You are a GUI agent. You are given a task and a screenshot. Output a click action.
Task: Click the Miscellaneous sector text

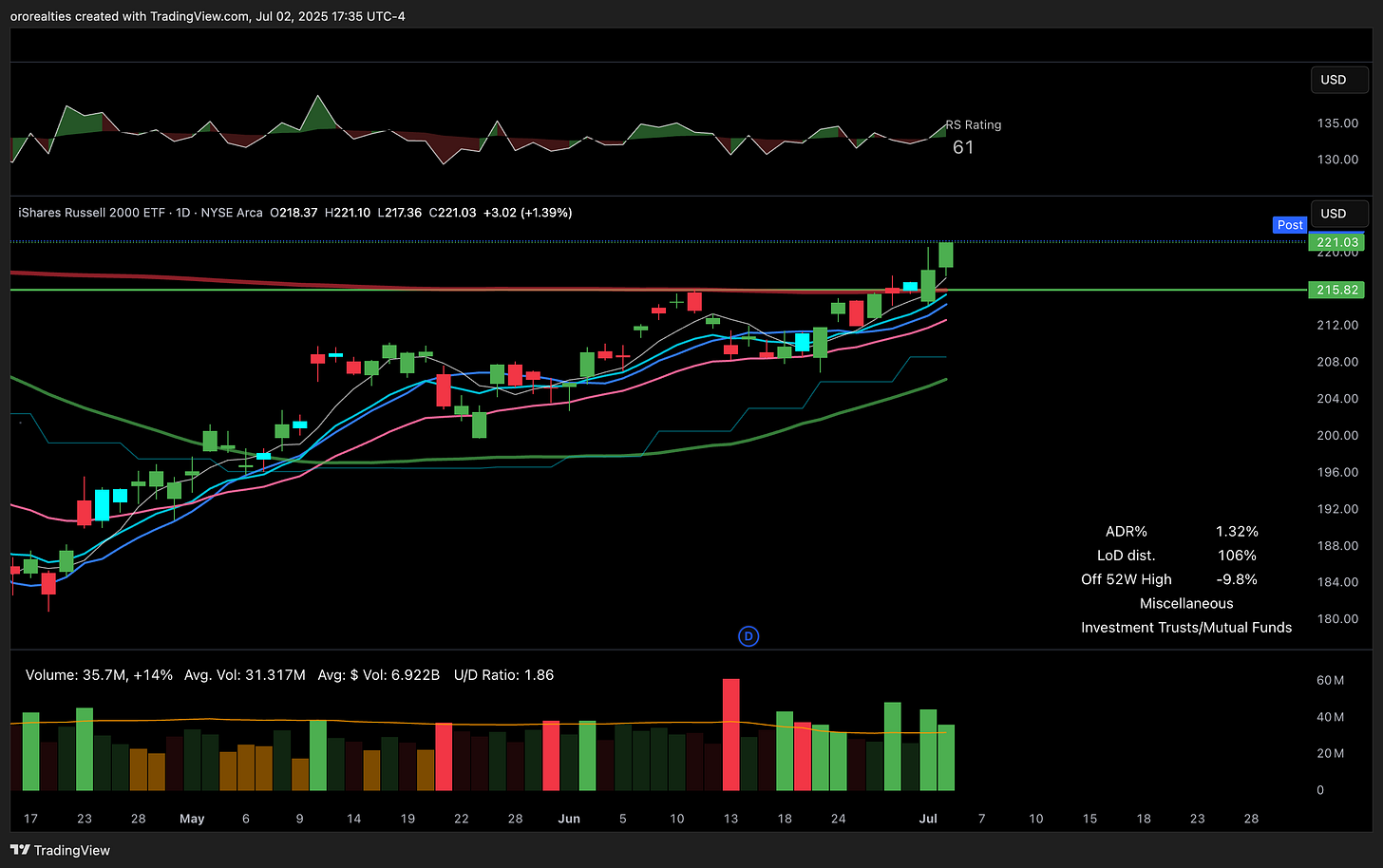pos(1186,603)
